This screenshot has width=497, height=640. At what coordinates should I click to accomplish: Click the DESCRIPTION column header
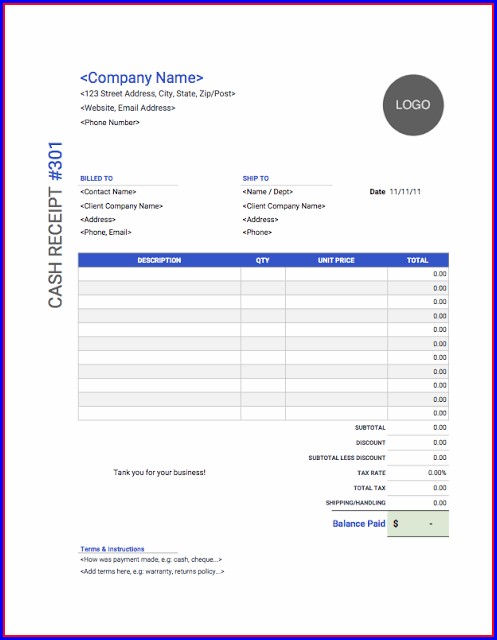159,260
